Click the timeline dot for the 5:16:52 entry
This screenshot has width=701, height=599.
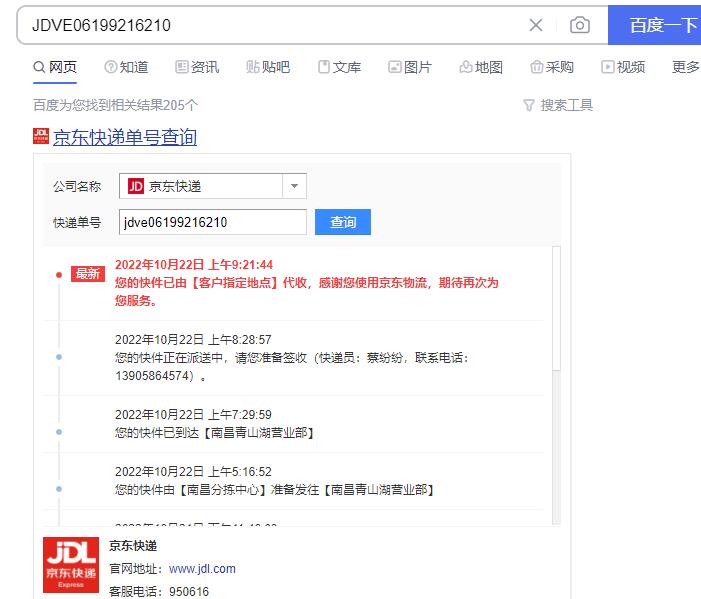point(59,489)
